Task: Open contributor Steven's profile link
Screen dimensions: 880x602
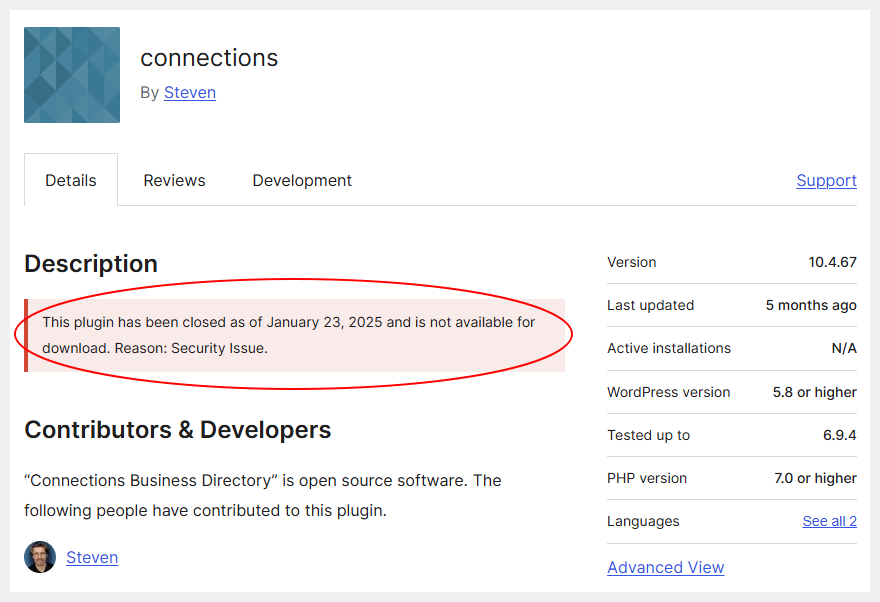Action: [92, 557]
